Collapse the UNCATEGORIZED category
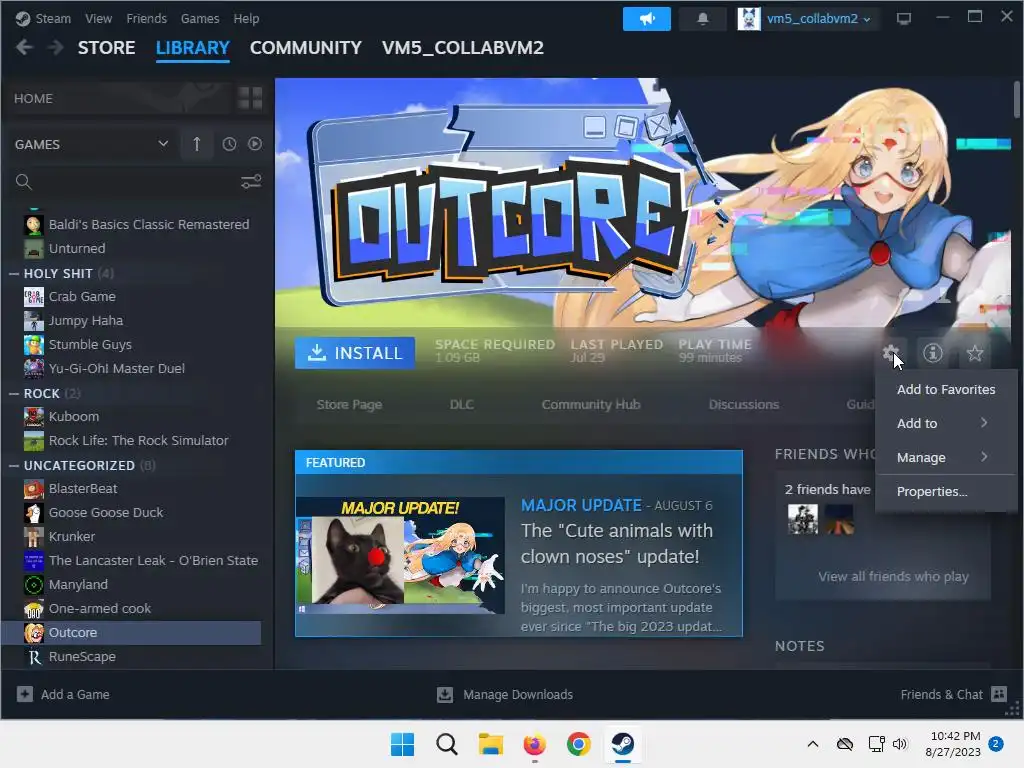The width and height of the screenshot is (1024, 768). 14,466
